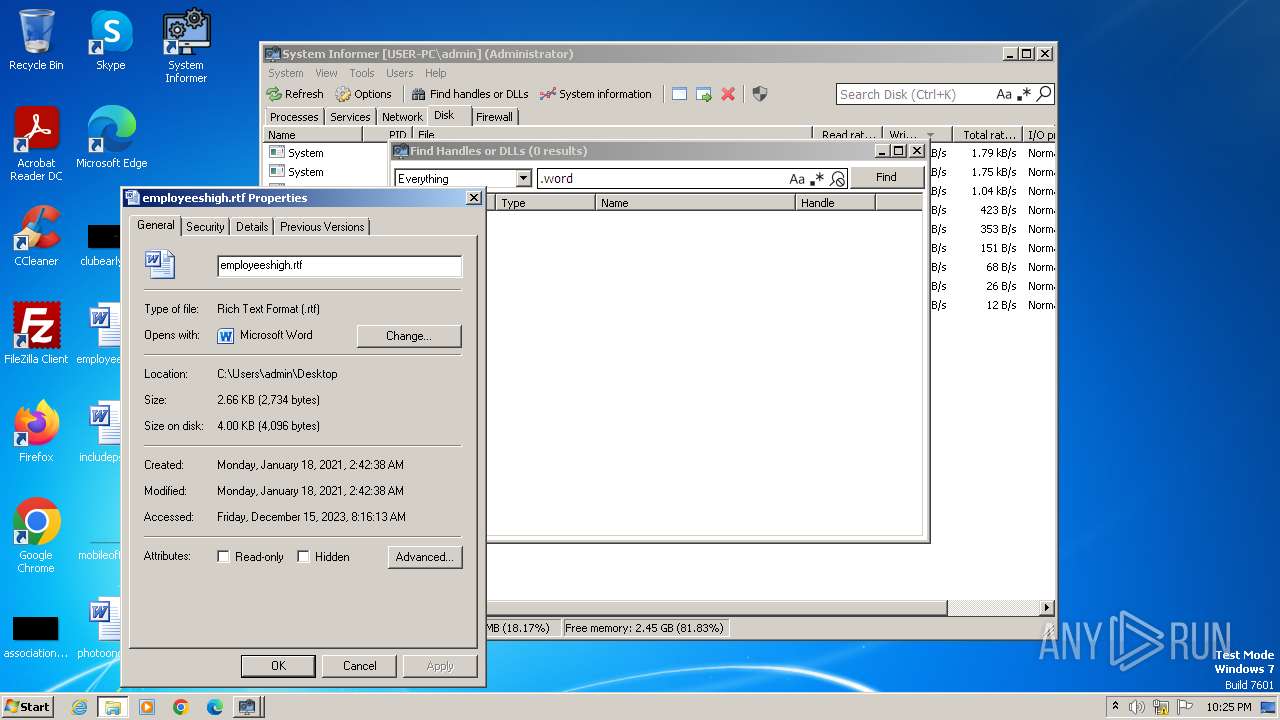Viewport: 1280px width, 720px height.
Task: Open System Informer desktop shortcut
Action: tap(186, 46)
